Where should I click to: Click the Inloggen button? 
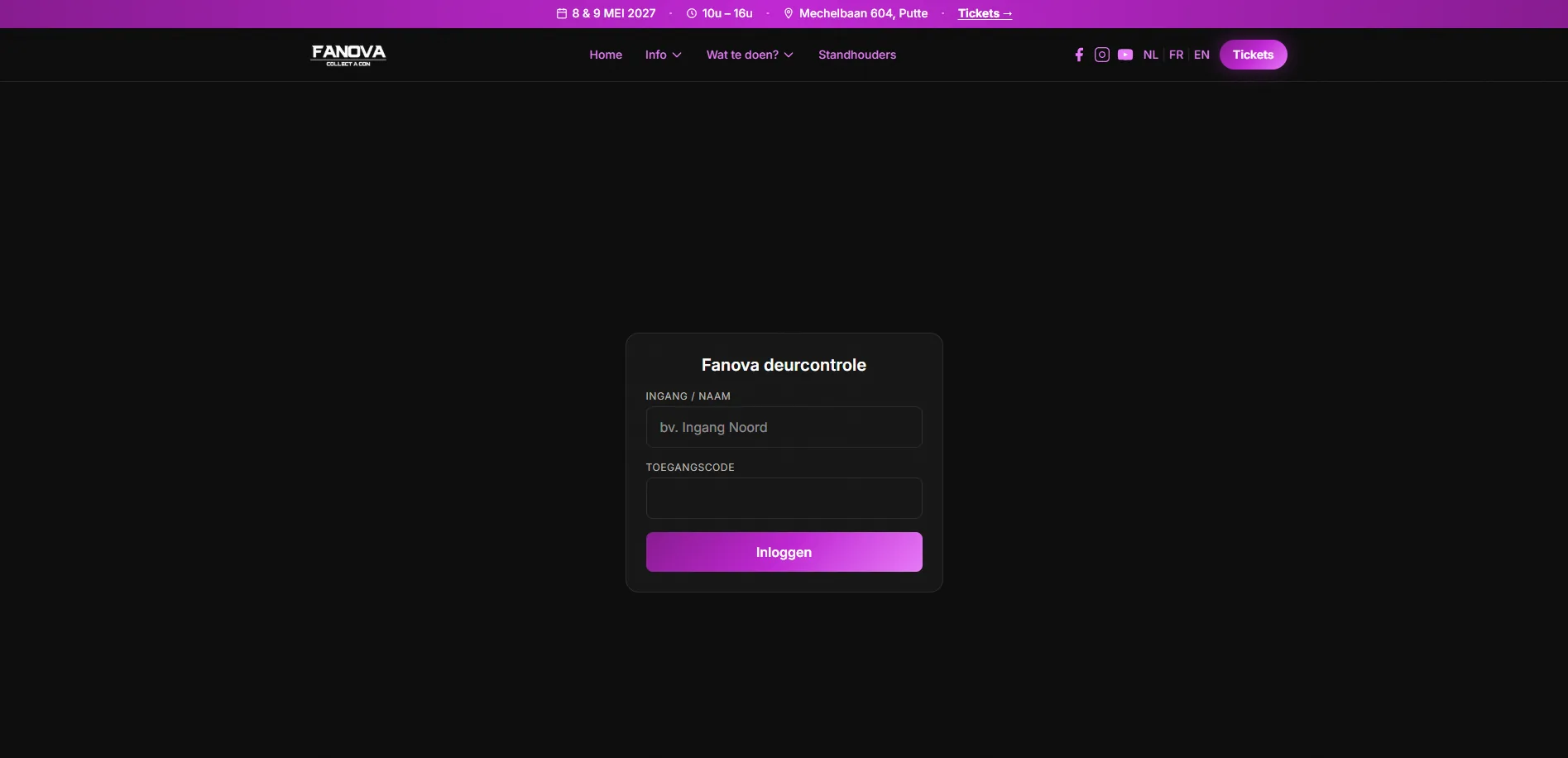click(x=784, y=552)
